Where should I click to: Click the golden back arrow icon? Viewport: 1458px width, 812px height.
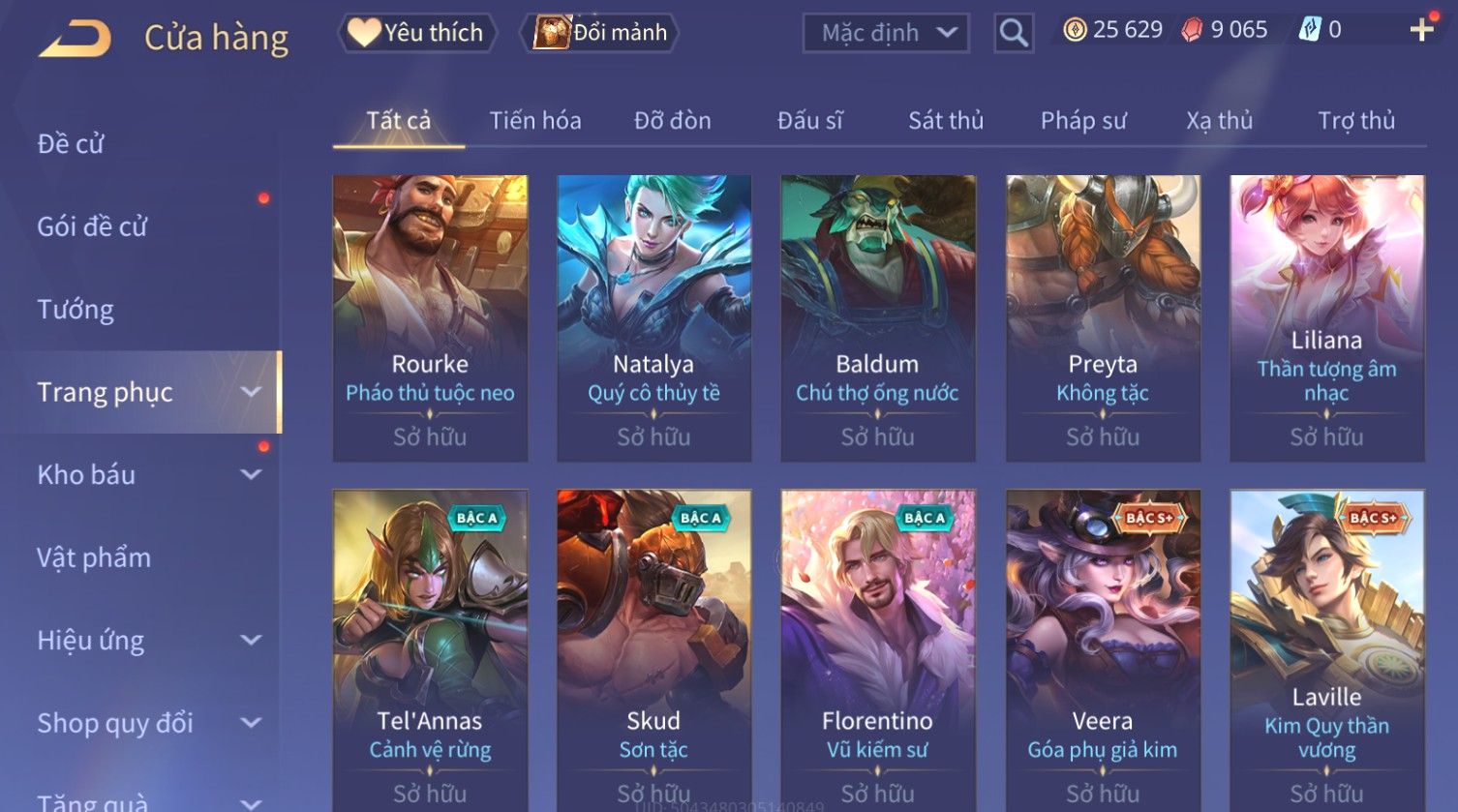click(76, 38)
